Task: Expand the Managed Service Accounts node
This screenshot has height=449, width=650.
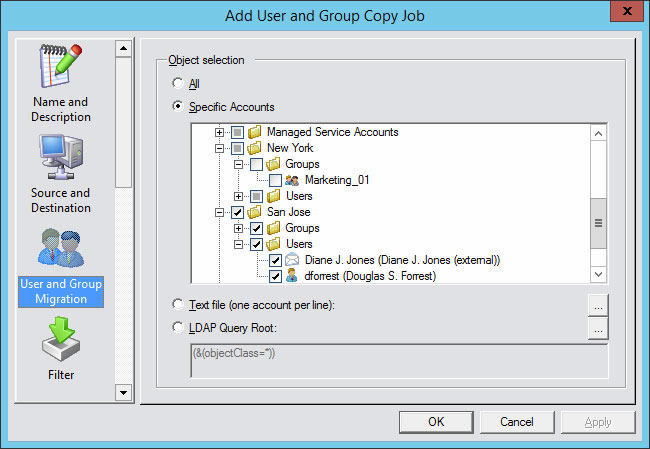Action: click(x=219, y=132)
